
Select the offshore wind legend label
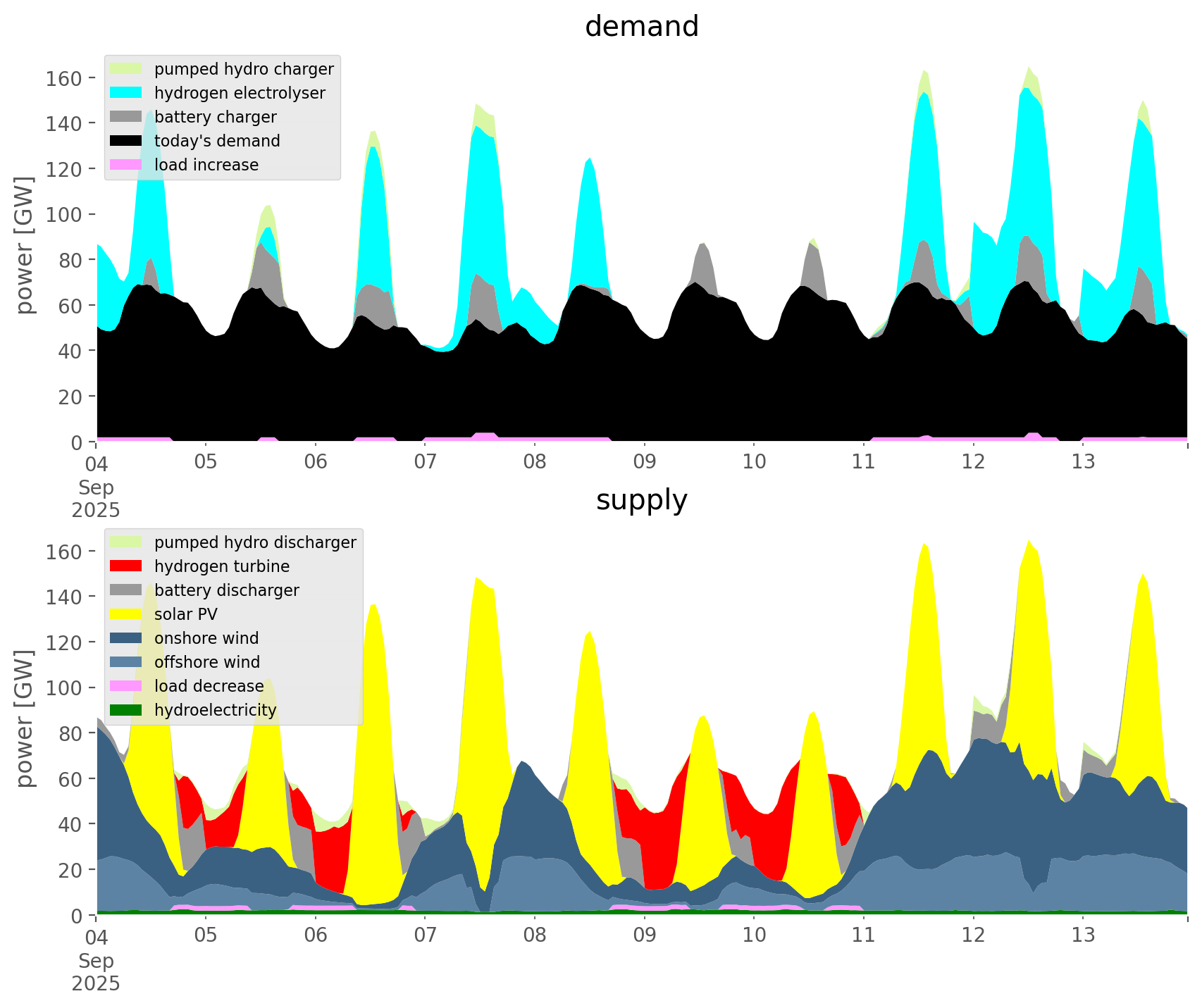206,662
